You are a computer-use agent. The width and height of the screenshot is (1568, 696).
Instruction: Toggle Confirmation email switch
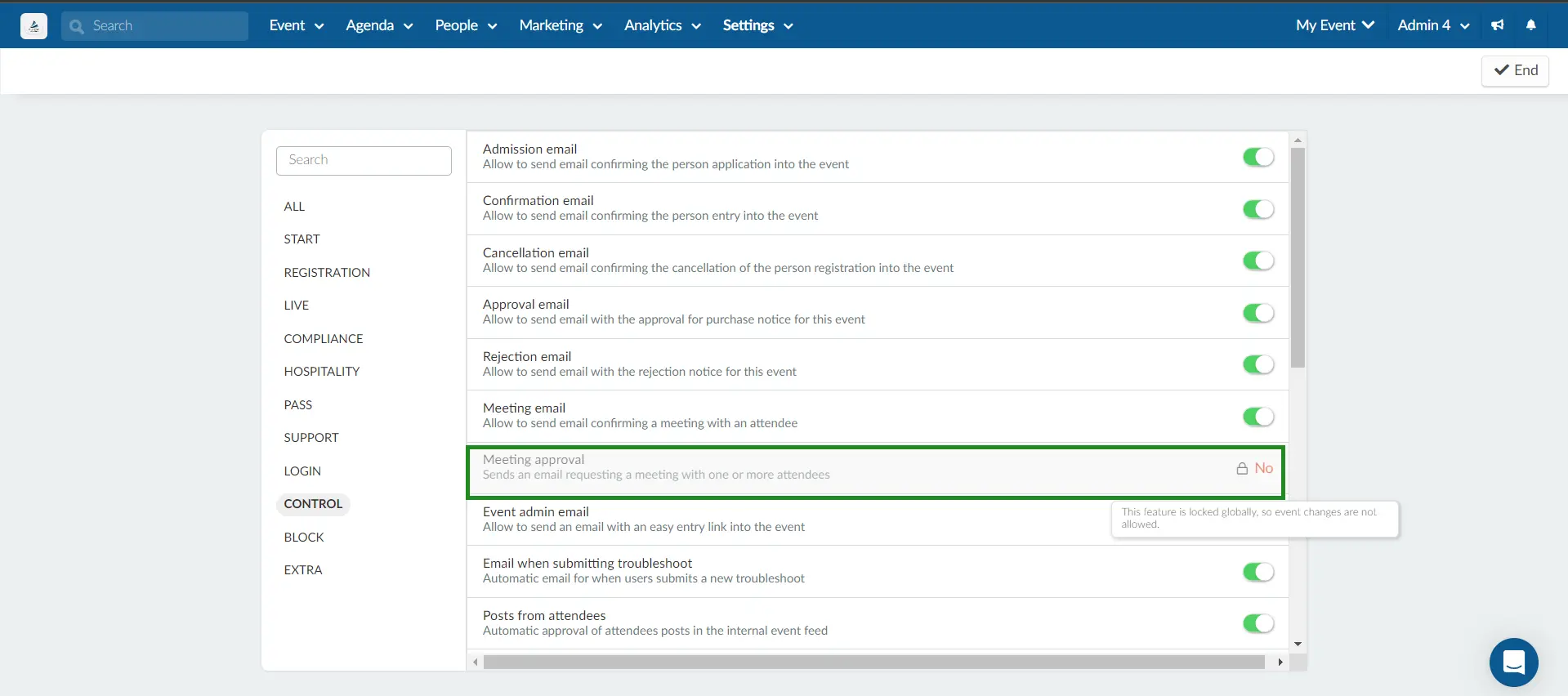click(x=1258, y=209)
